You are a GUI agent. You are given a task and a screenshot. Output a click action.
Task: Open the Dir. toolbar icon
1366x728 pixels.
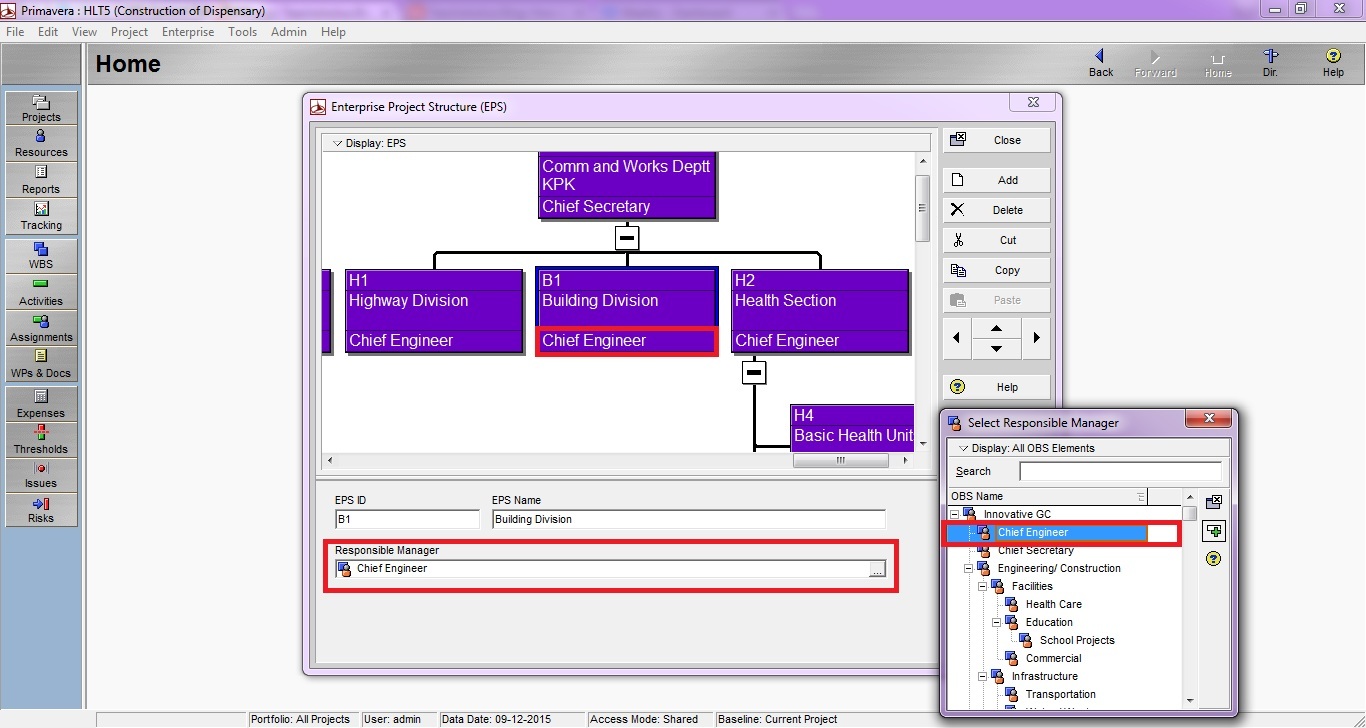(x=1271, y=60)
